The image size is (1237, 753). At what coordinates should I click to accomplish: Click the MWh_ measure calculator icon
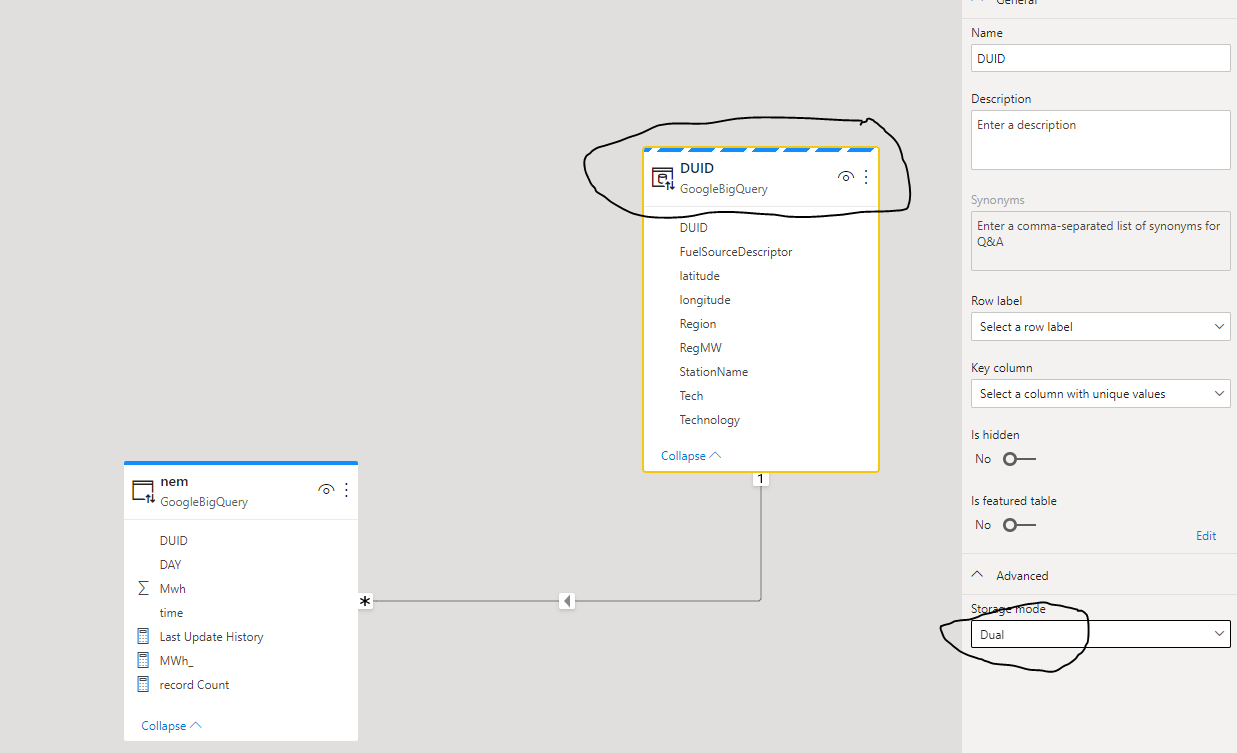[x=142, y=661]
